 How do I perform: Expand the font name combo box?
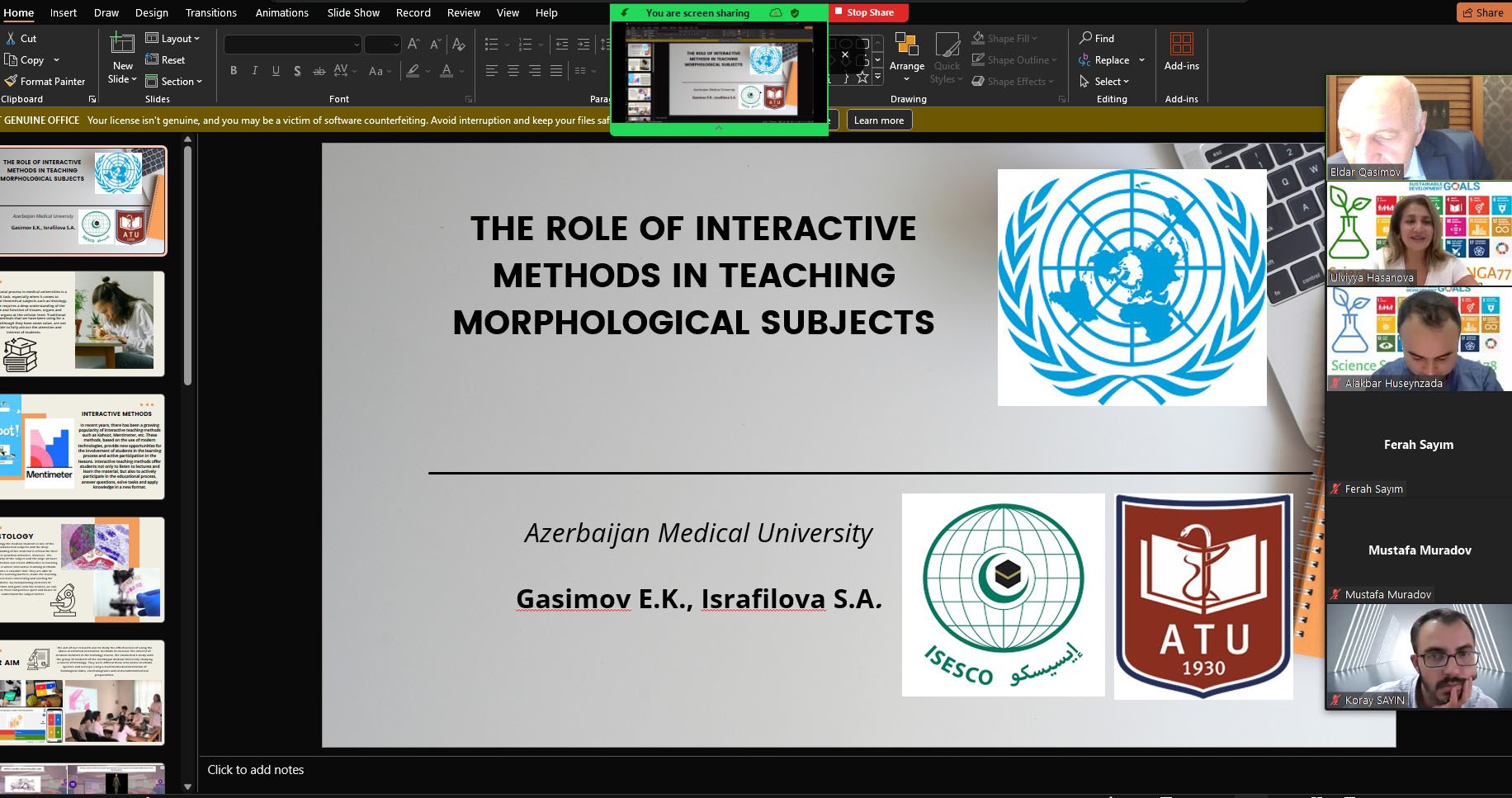click(356, 45)
